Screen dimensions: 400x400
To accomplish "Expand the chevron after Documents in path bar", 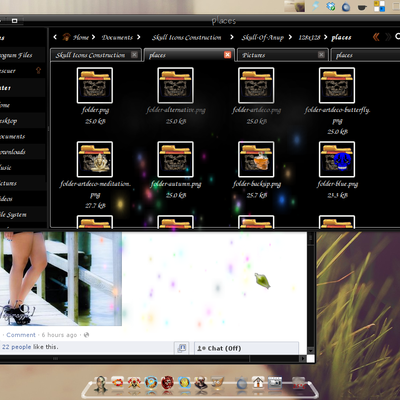I will (138, 37).
